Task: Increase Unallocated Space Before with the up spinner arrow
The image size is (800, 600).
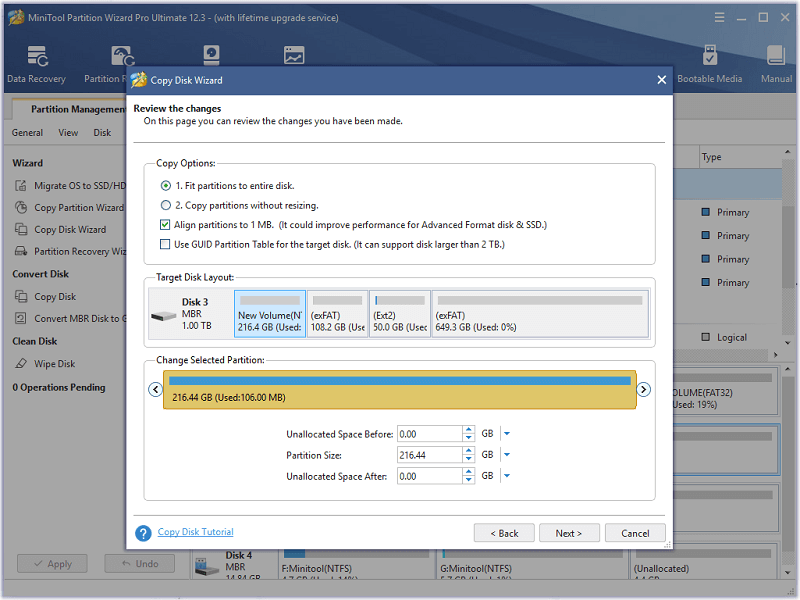Action: tap(469, 430)
